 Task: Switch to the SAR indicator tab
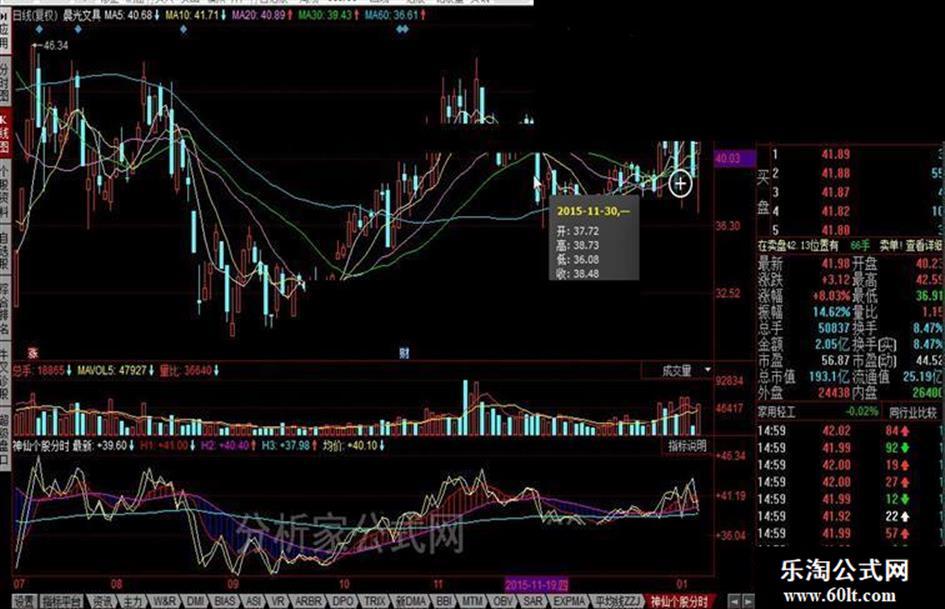tap(532, 601)
